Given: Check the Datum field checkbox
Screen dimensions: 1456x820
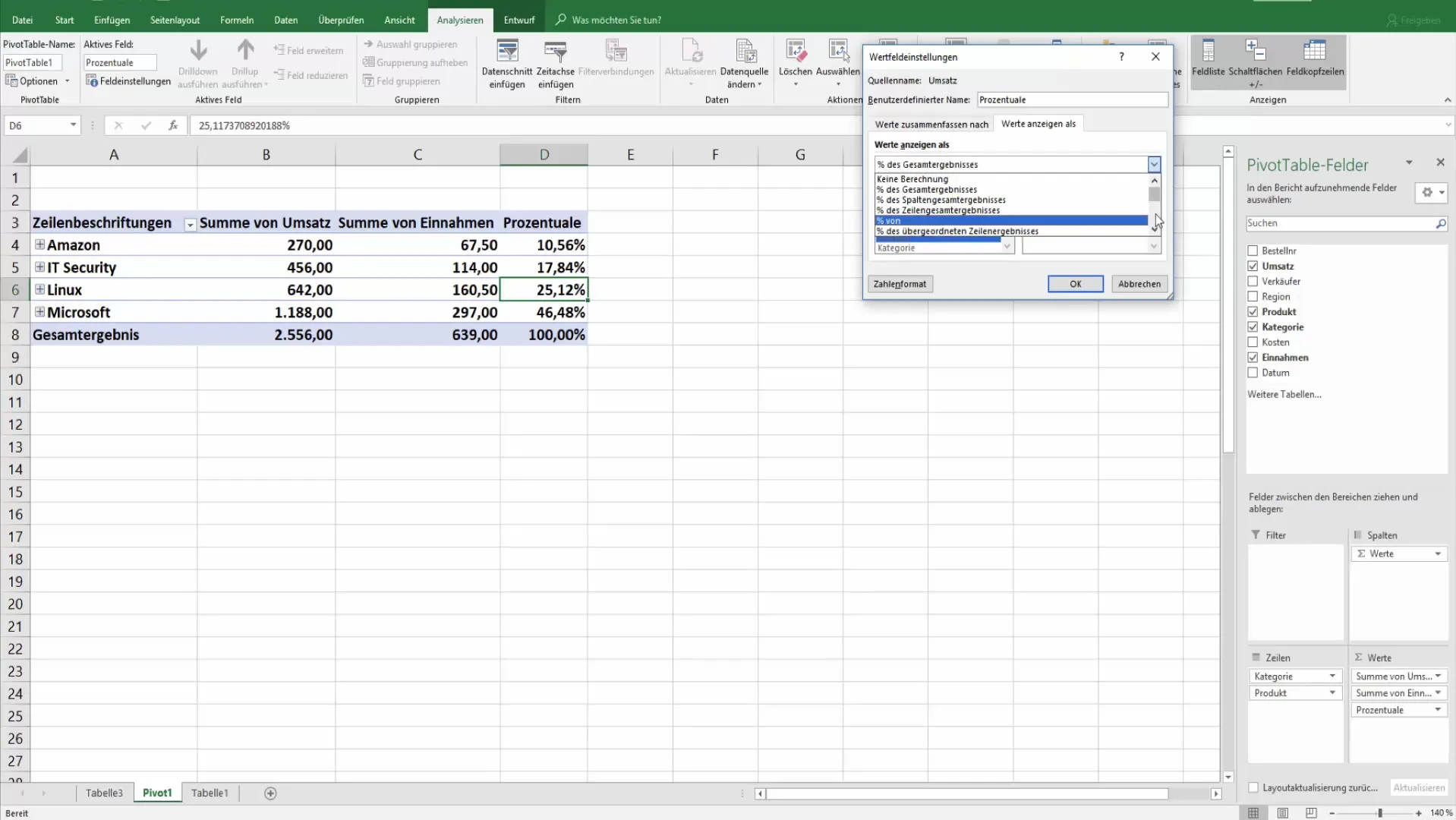Looking at the screenshot, I should click(x=1253, y=373).
